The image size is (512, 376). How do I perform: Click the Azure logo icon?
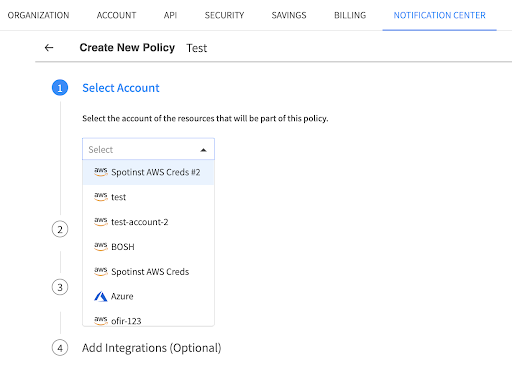coord(101,296)
